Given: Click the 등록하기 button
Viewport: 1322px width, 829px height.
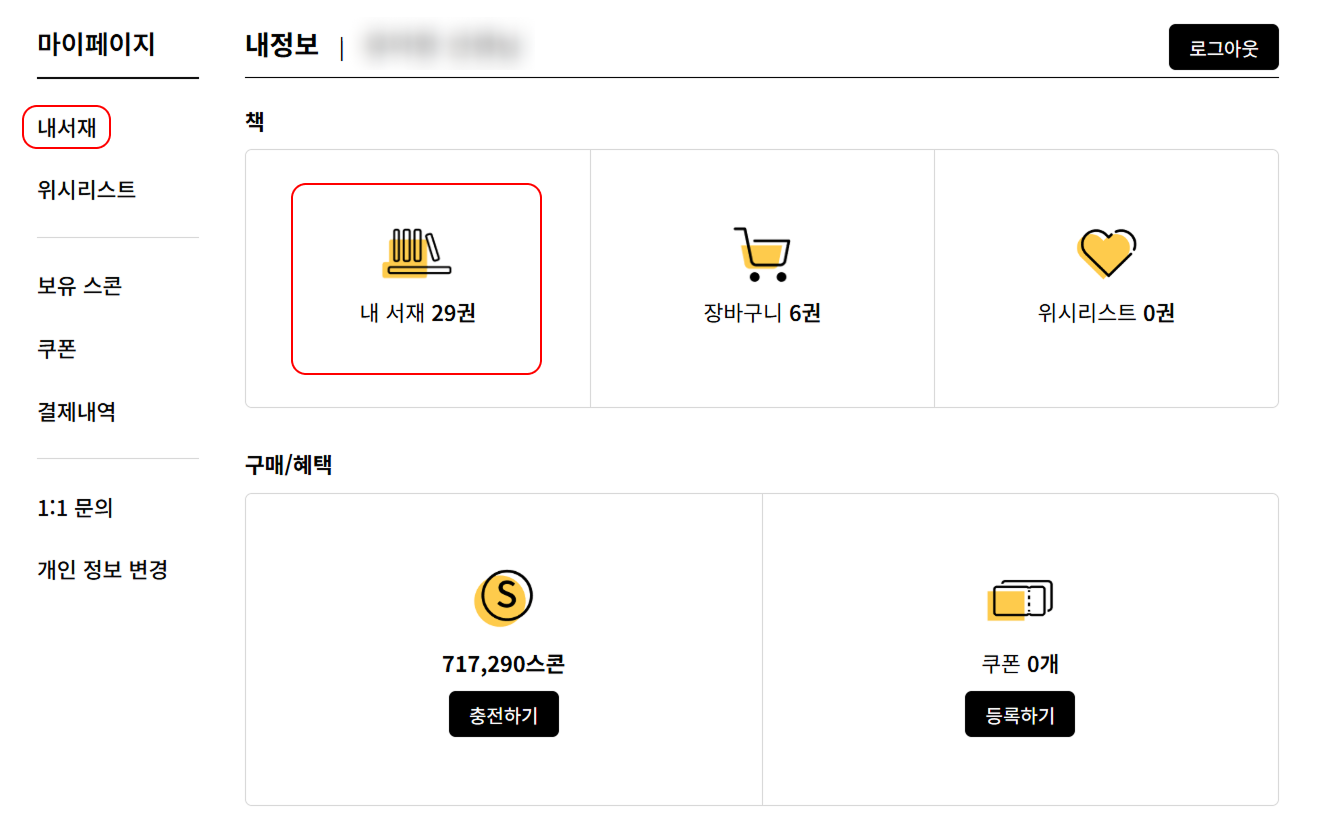Looking at the screenshot, I should [1020, 714].
